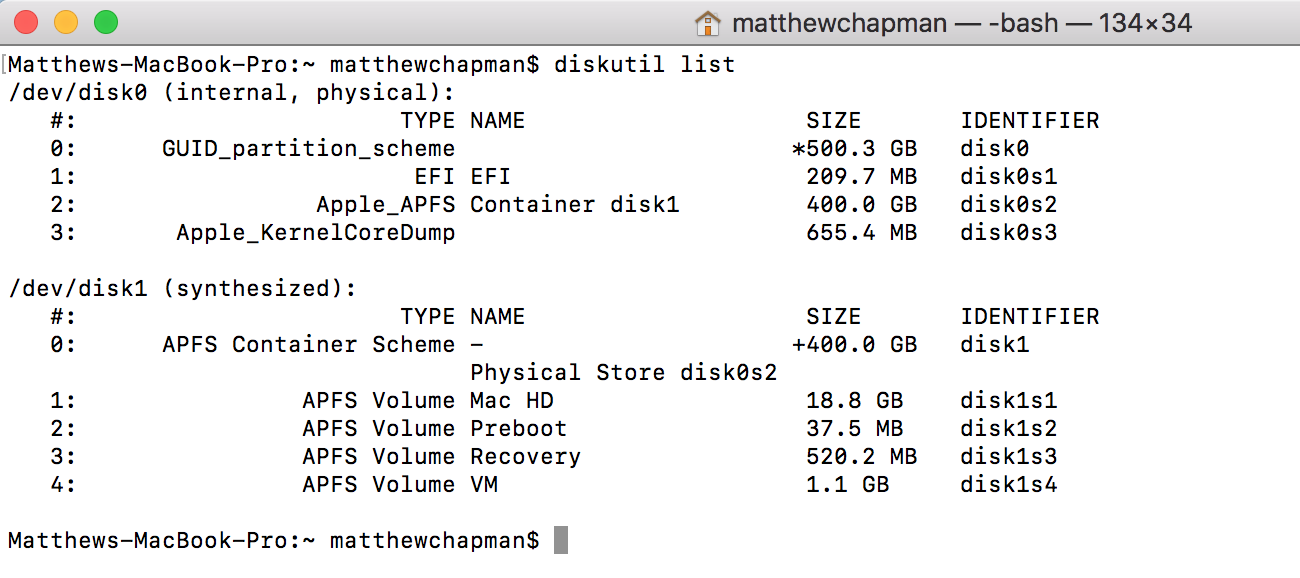Click the '209.7 MB' EFI size
1300x578 pixels.
(862, 177)
